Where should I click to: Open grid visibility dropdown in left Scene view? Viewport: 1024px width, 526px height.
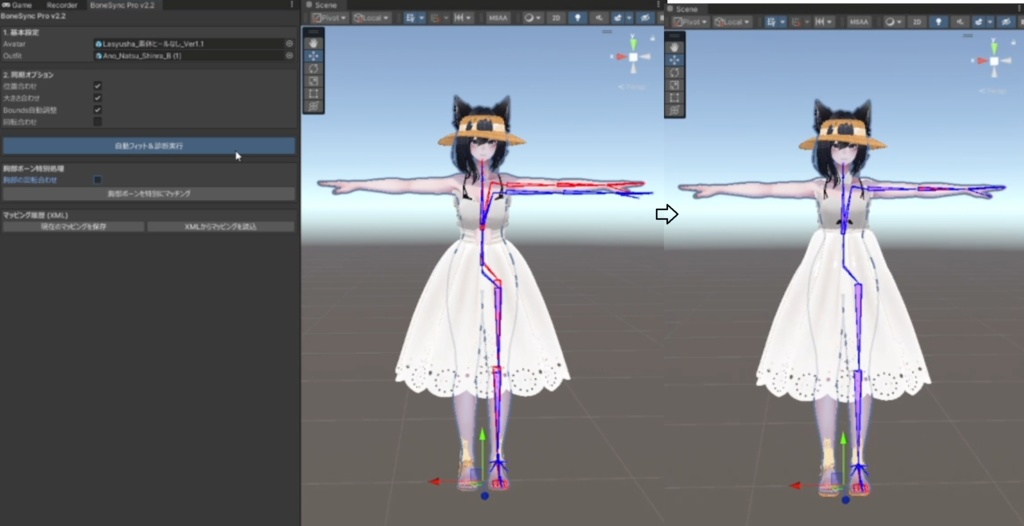pyautogui.click(x=422, y=18)
